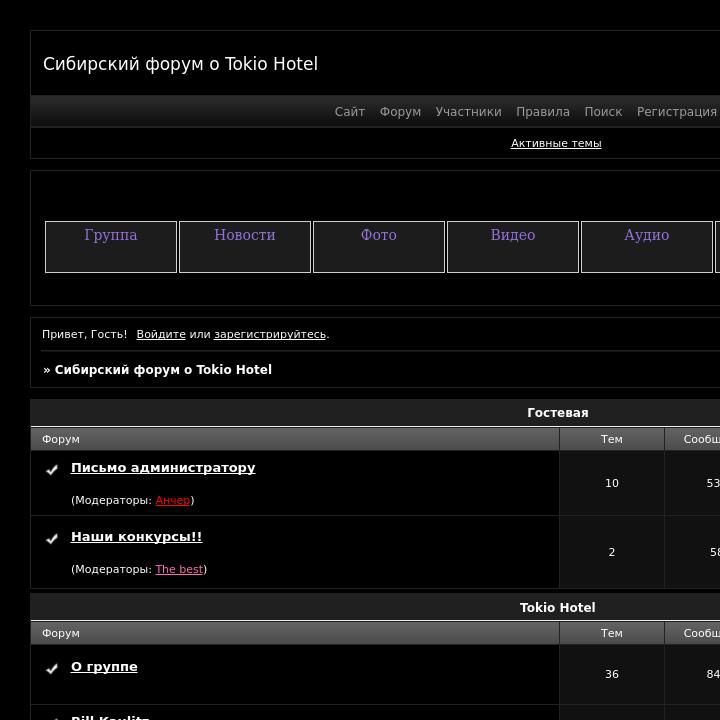Open the Активные темы link
Image resolution: width=720 pixels, height=720 pixels.
pos(556,143)
